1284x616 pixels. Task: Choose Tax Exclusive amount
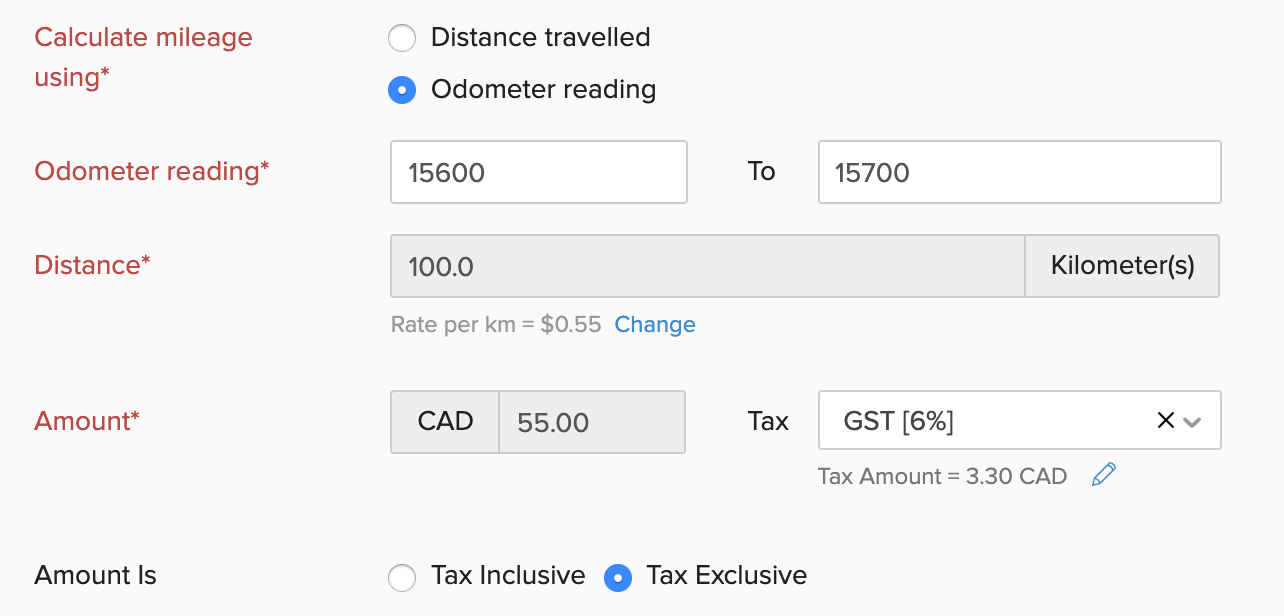[618, 577]
